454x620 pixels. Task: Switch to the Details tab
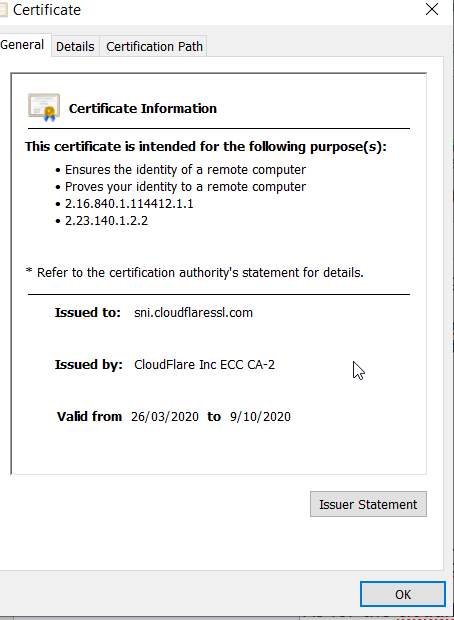pos(75,47)
